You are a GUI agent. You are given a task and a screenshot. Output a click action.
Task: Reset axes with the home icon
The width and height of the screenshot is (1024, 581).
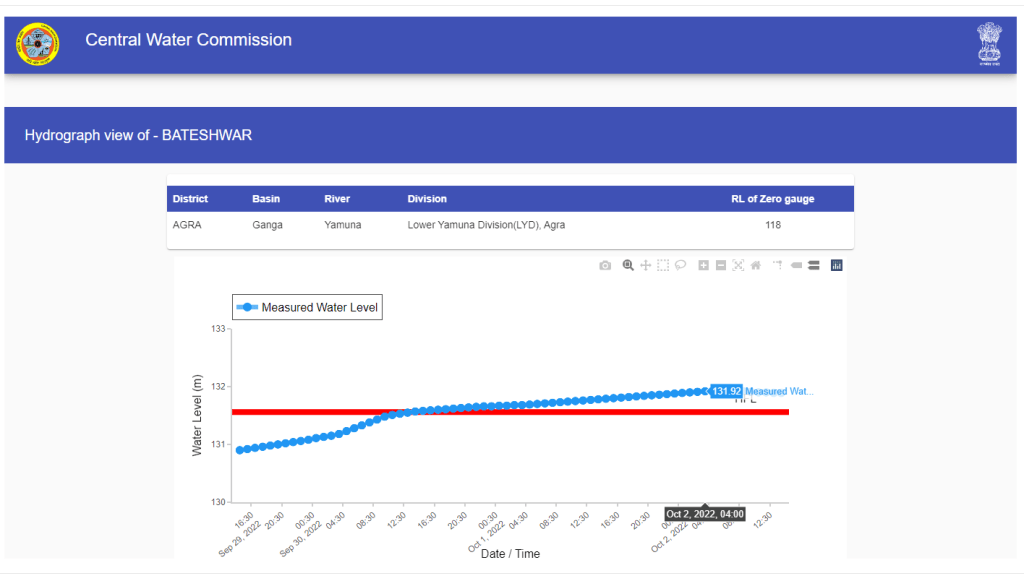[756, 265]
